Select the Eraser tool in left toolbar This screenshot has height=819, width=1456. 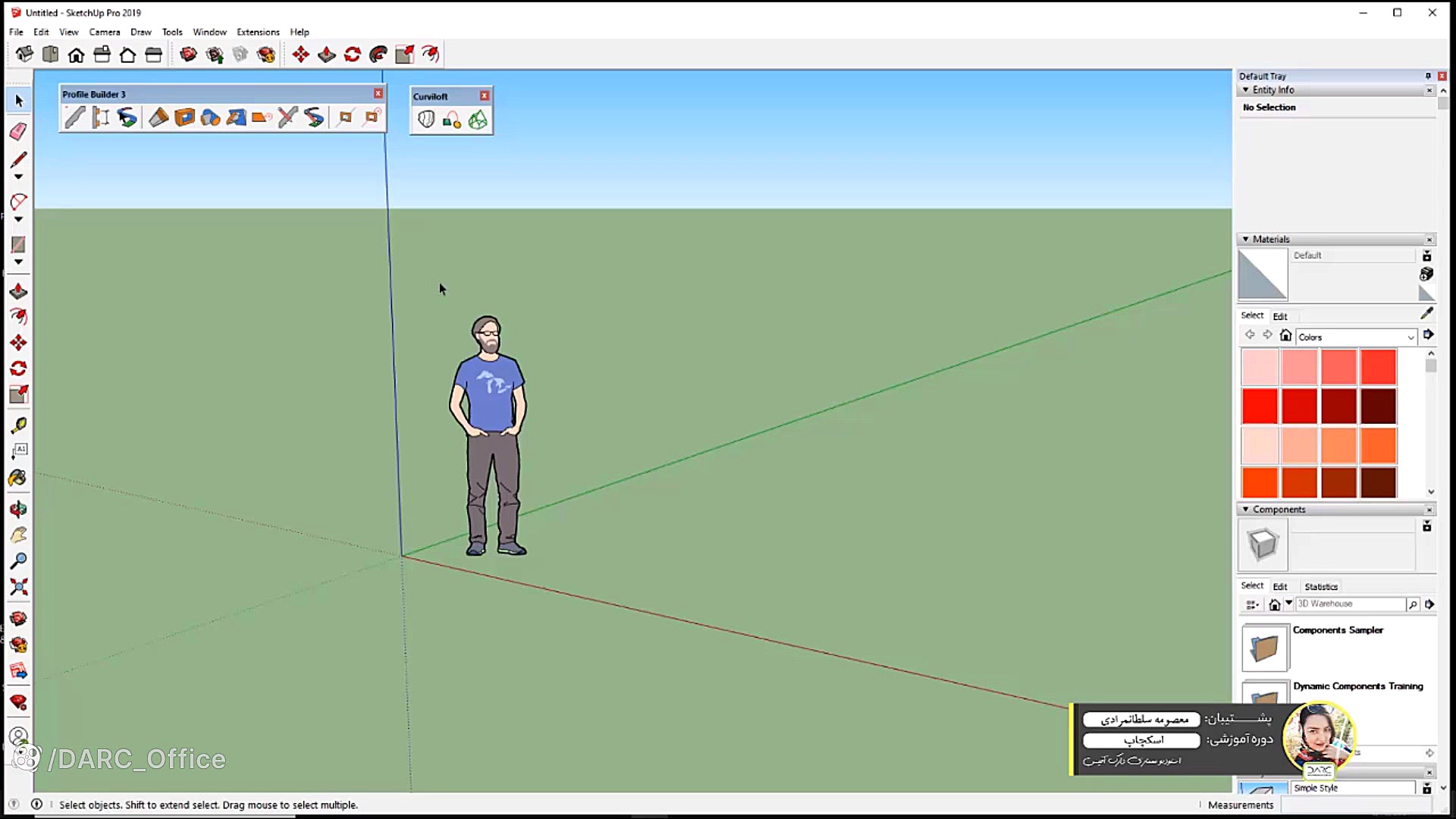click(x=18, y=131)
